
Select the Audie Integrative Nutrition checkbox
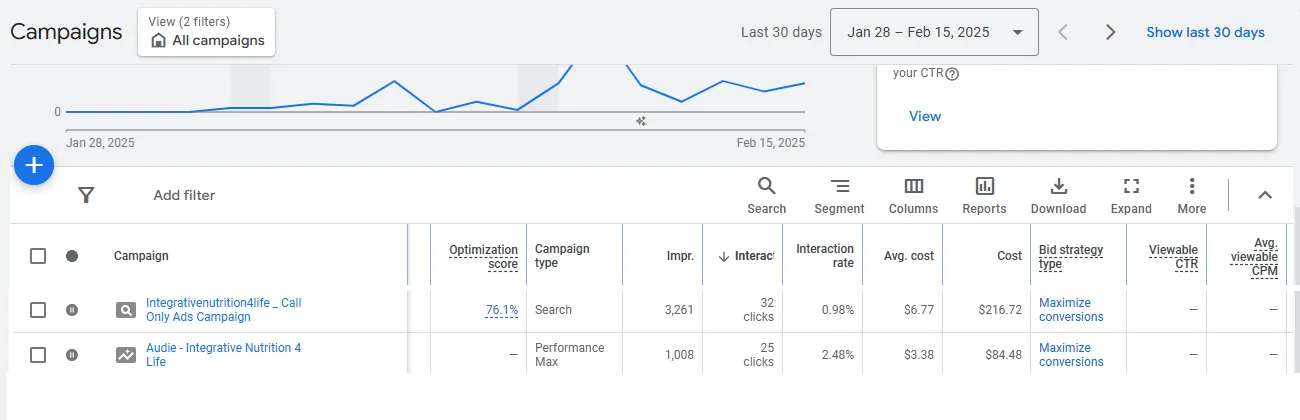tap(38, 354)
